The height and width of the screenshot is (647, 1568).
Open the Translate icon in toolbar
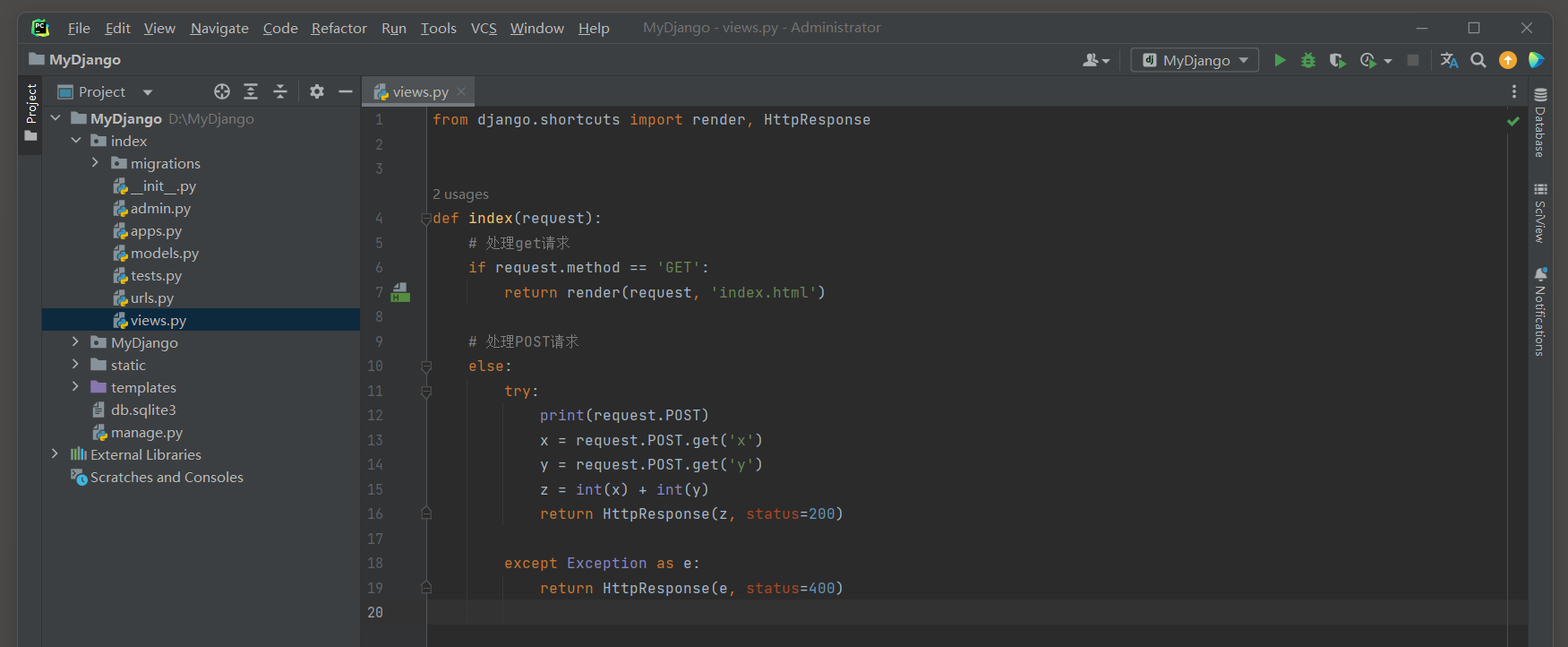click(x=1449, y=60)
